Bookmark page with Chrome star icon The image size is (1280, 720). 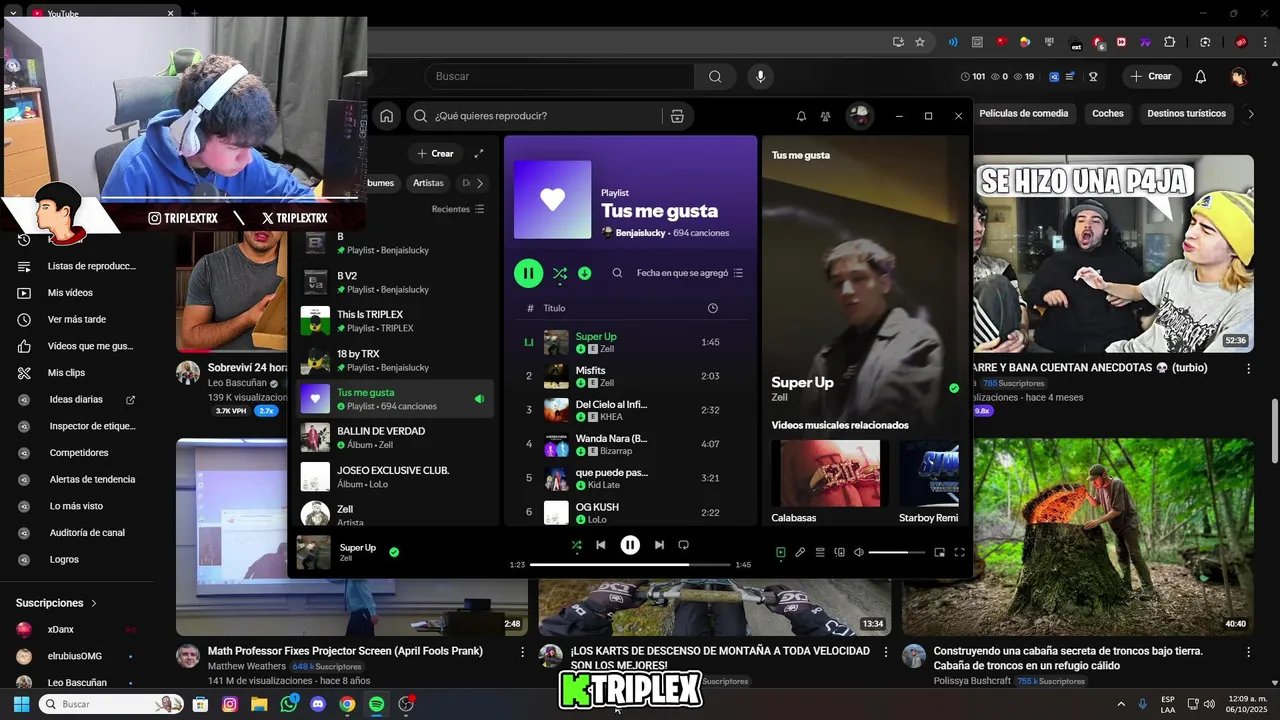(x=920, y=42)
